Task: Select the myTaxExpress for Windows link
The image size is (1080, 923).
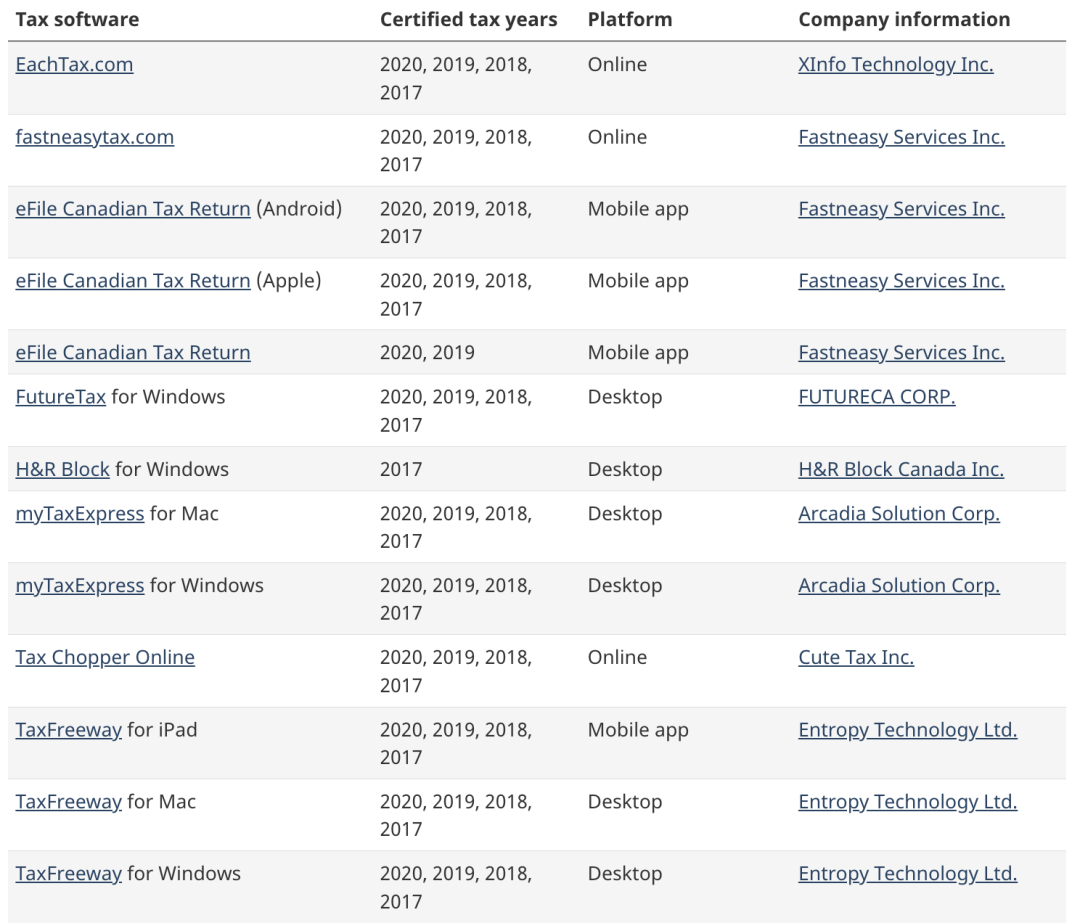Action: pos(79,585)
